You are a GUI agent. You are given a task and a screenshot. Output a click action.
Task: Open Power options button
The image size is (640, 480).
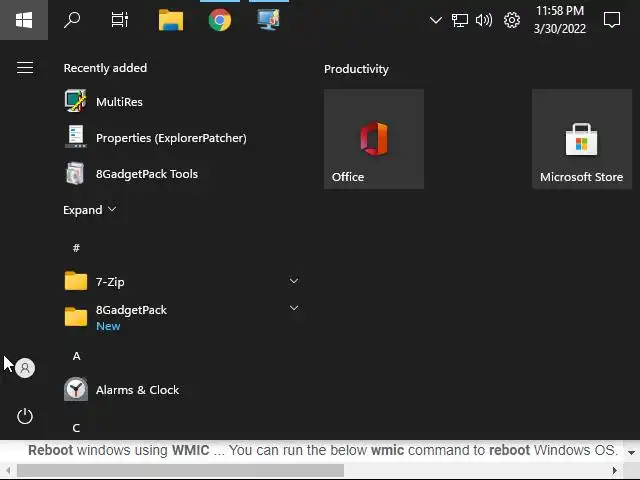25,416
